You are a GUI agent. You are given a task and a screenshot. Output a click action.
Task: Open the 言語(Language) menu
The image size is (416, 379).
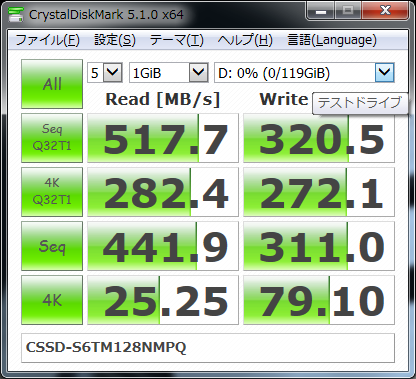click(x=332, y=40)
